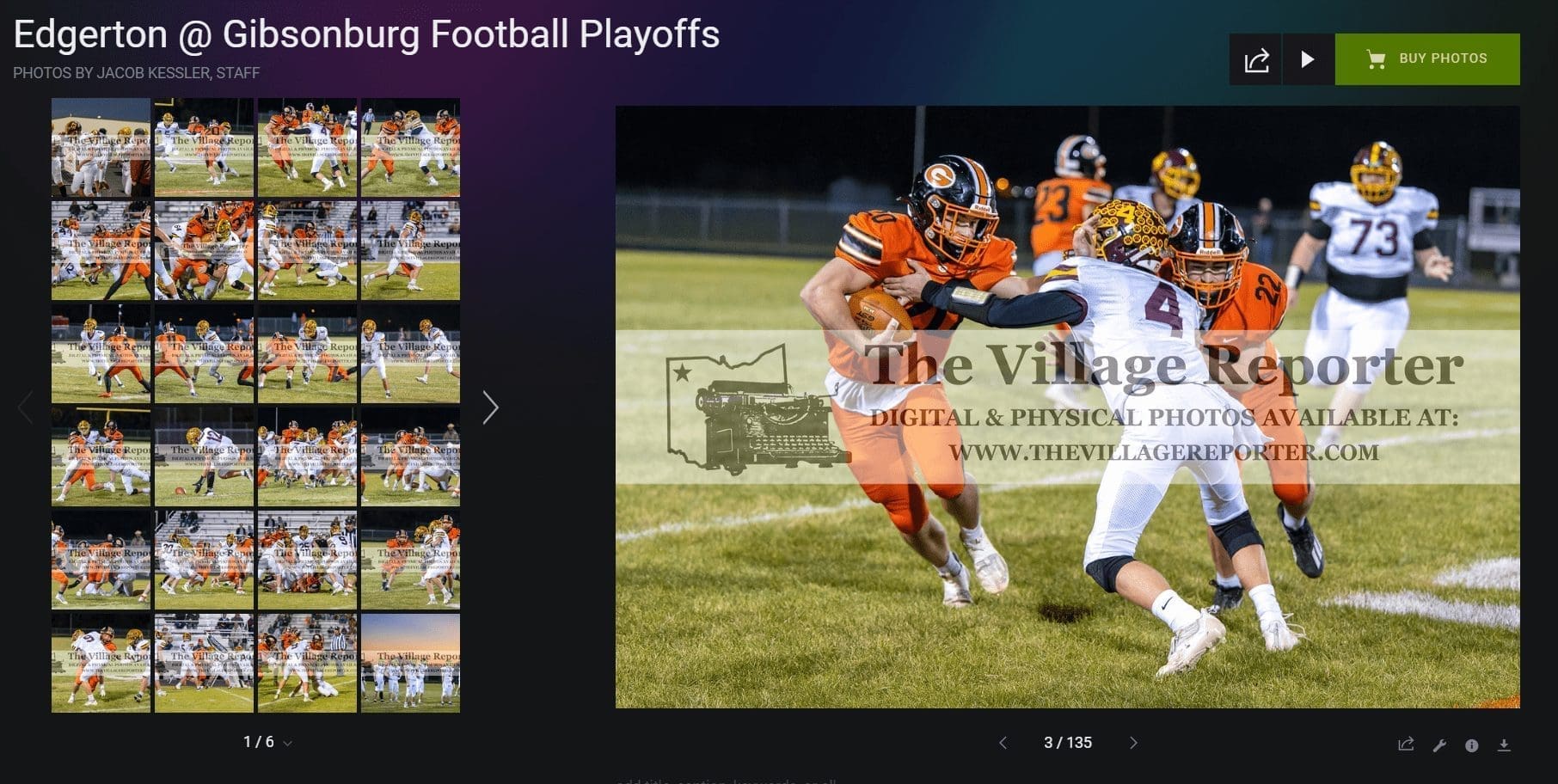The height and width of the screenshot is (784, 1558).
Task: Open the wrench tools icon below the photo
Action: coord(1439,745)
